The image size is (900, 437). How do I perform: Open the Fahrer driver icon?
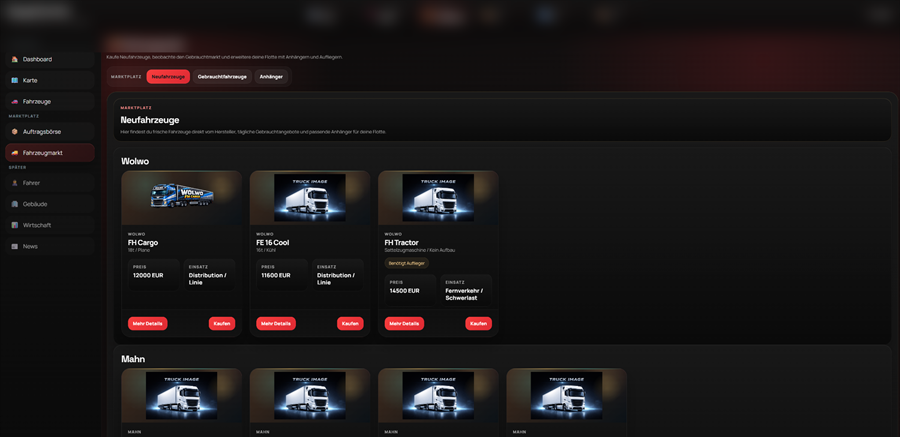[14, 183]
